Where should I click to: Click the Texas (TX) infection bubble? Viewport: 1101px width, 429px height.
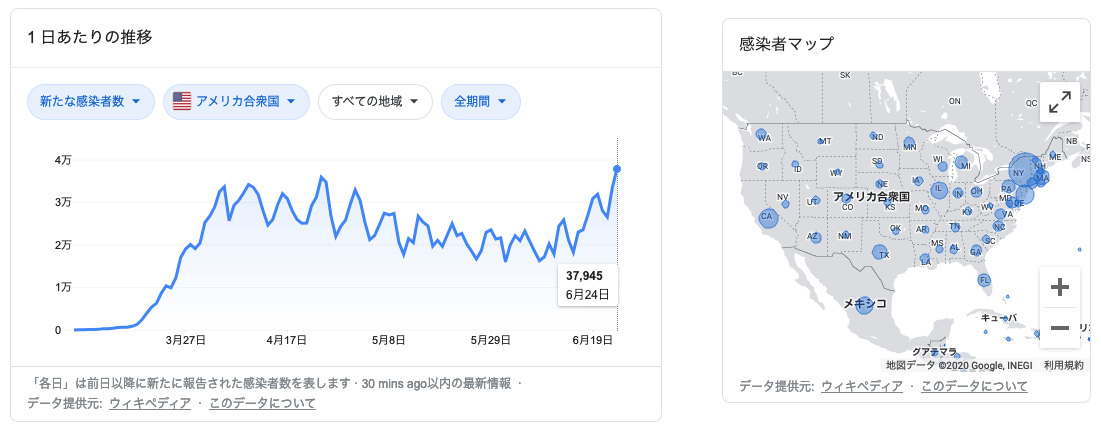pyautogui.click(x=880, y=253)
